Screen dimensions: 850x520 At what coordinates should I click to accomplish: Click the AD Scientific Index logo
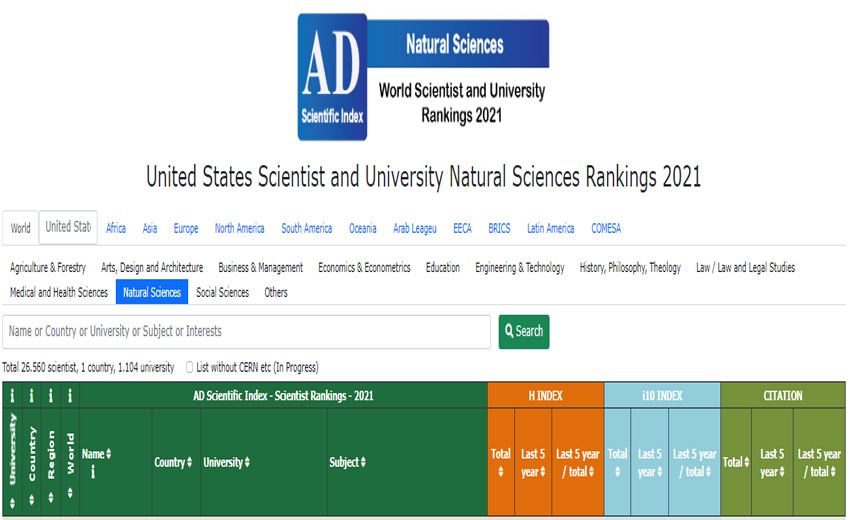(334, 77)
